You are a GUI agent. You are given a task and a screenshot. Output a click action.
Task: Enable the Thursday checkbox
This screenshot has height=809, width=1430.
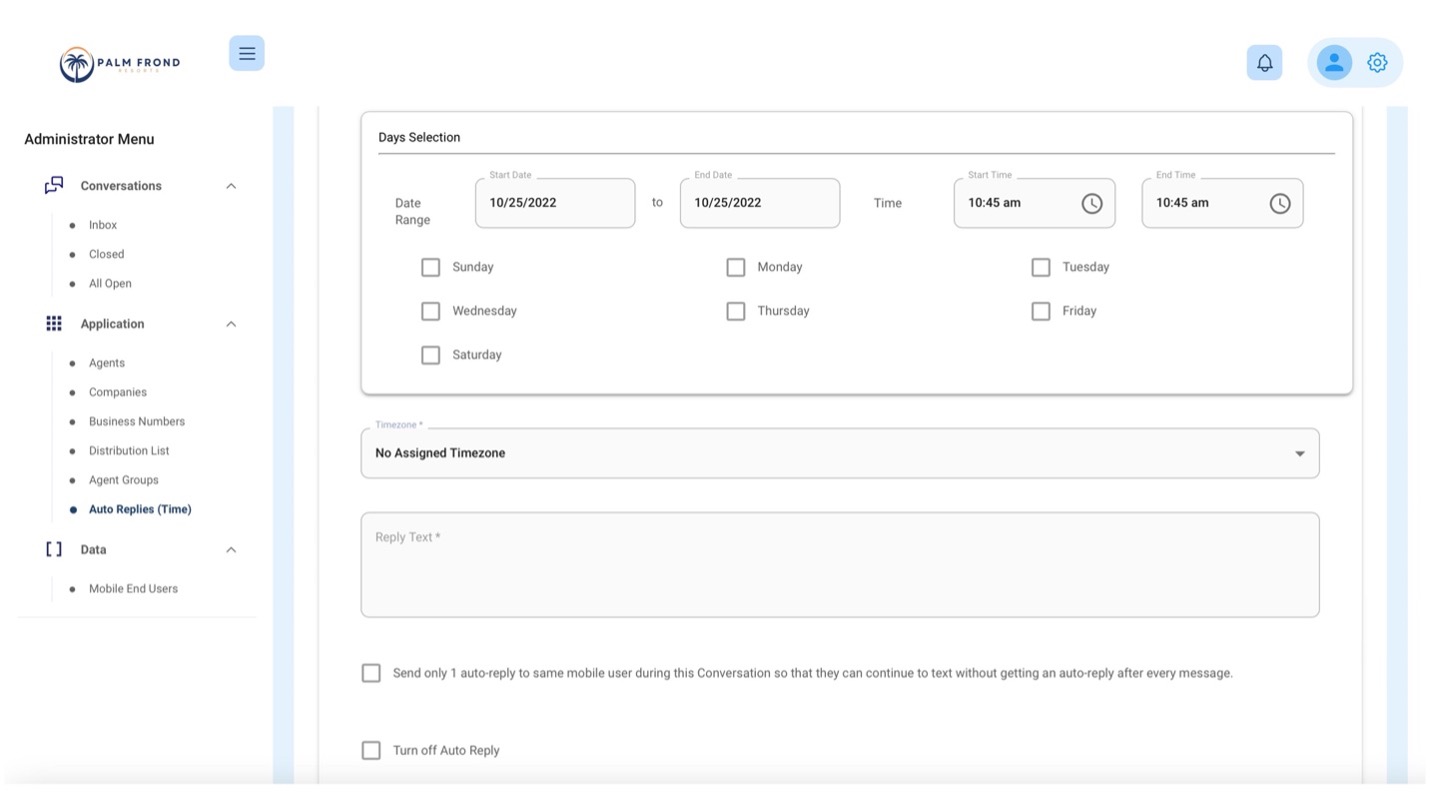[x=736, y=311]
